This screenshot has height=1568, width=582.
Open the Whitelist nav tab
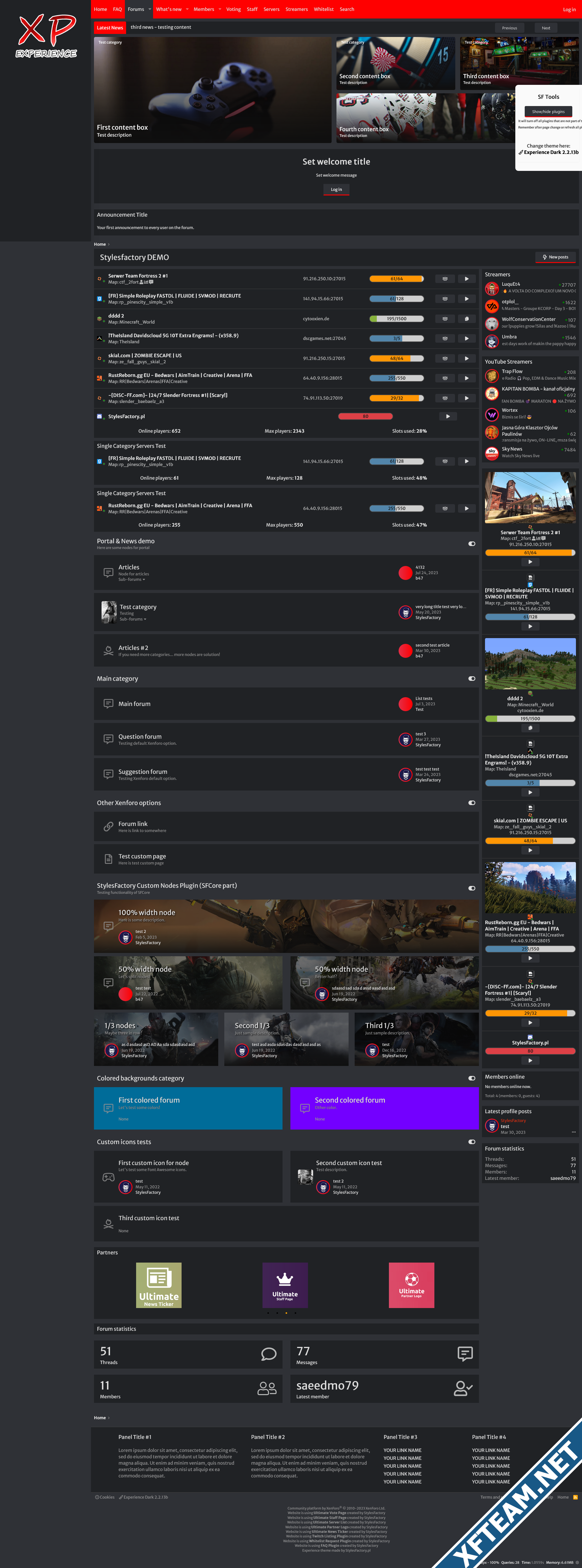pyautogui.click(x=324, y=9)
